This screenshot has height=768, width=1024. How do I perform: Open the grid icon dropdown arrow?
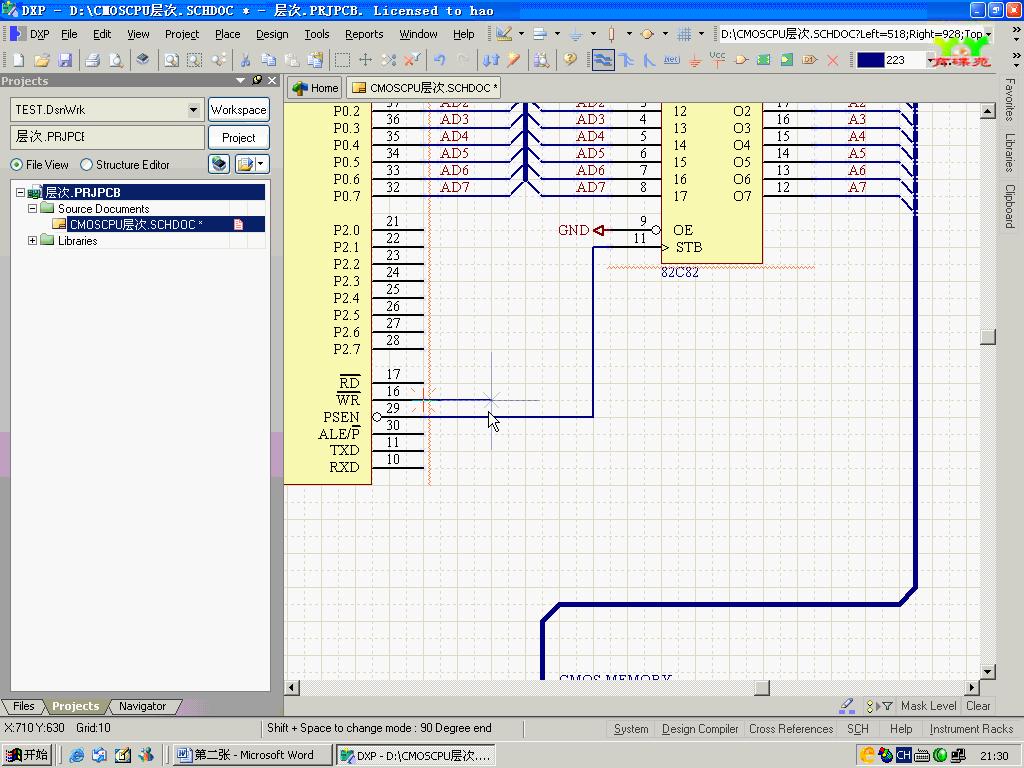(x=701, y=34)
